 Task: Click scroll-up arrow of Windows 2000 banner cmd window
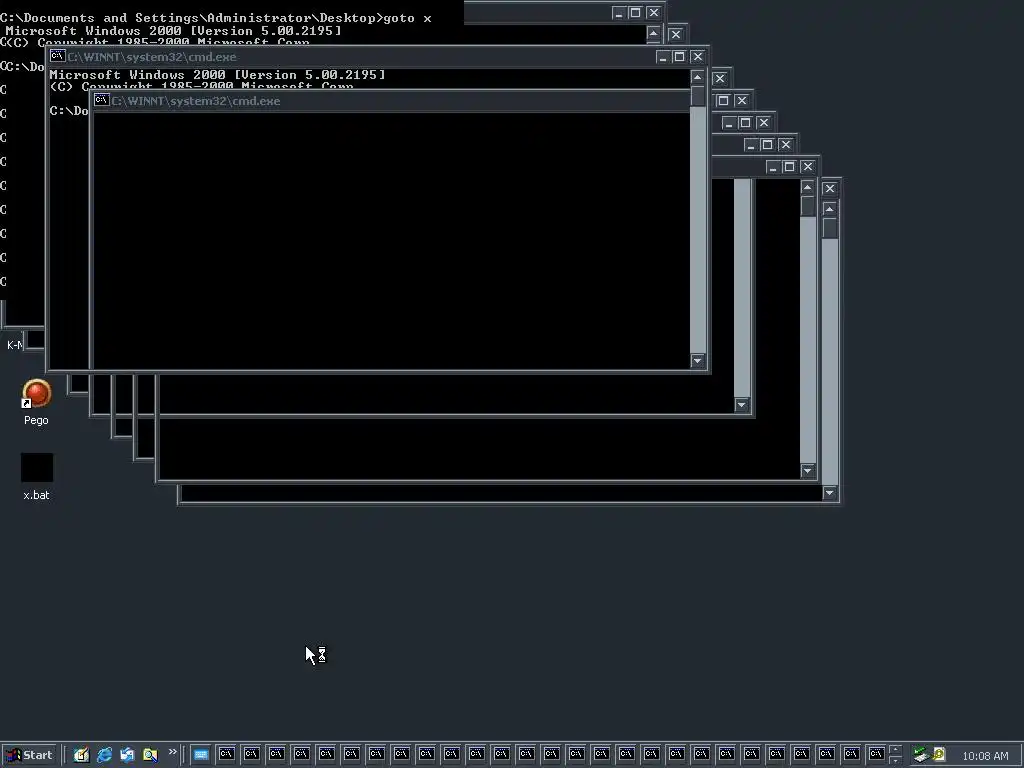(x=697, y=78)
